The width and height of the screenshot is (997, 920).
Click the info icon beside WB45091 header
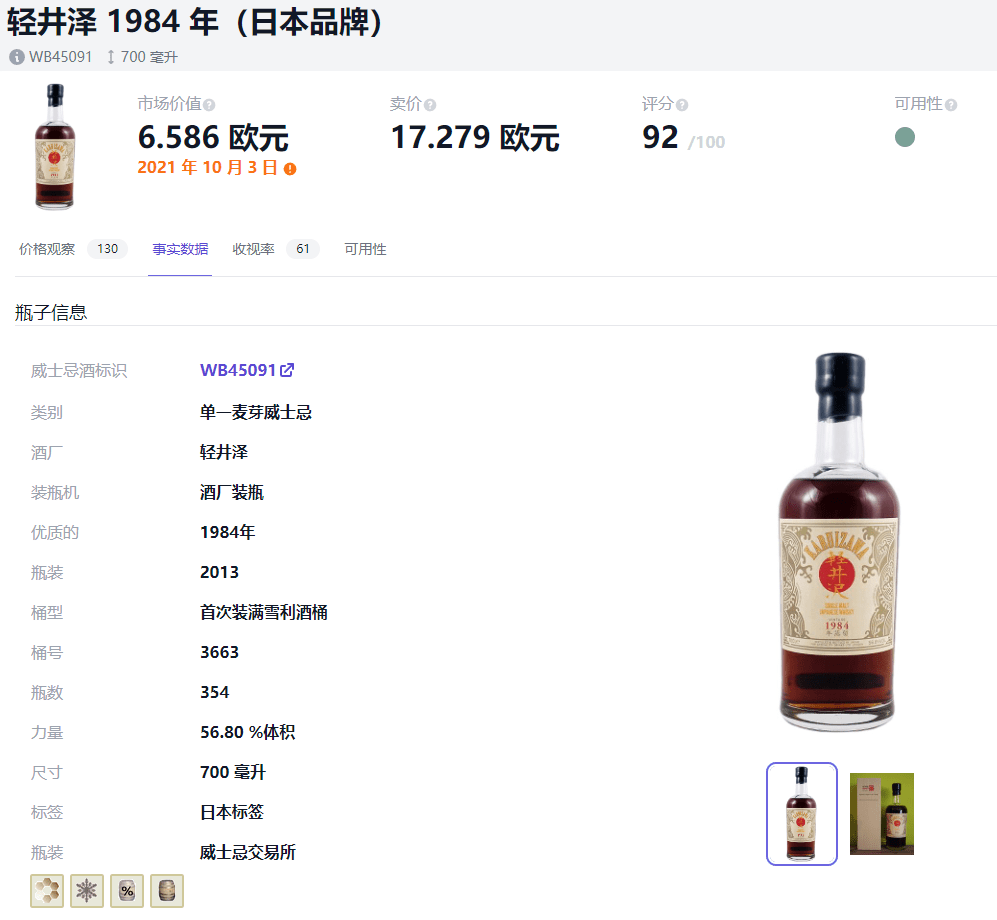(x=17, y=57)
